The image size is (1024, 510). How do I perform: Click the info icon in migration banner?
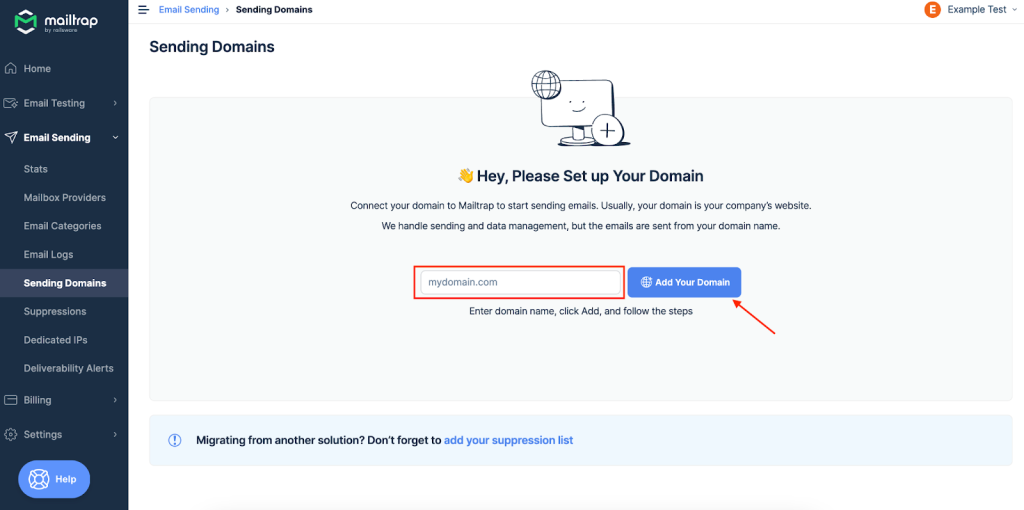coord(175,440)
